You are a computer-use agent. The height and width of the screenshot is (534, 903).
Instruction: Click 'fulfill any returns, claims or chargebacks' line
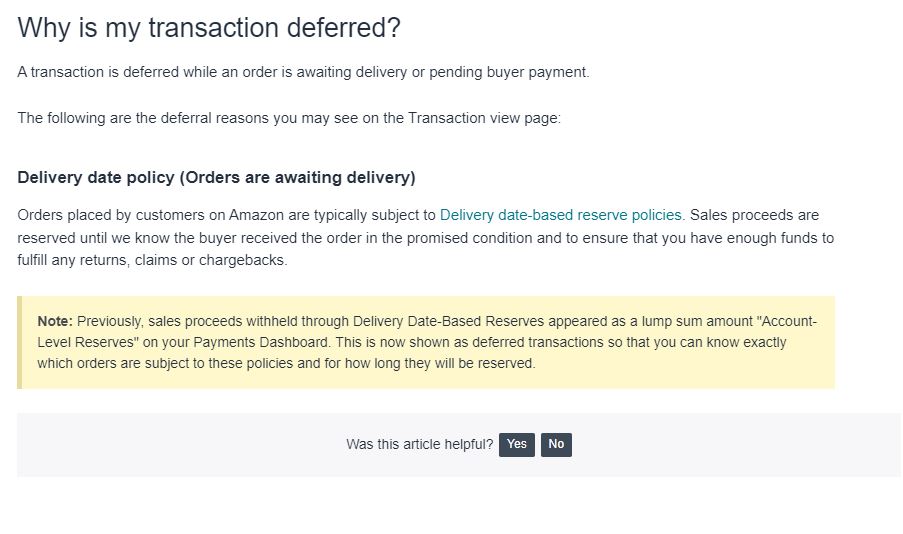click(152, 260)
